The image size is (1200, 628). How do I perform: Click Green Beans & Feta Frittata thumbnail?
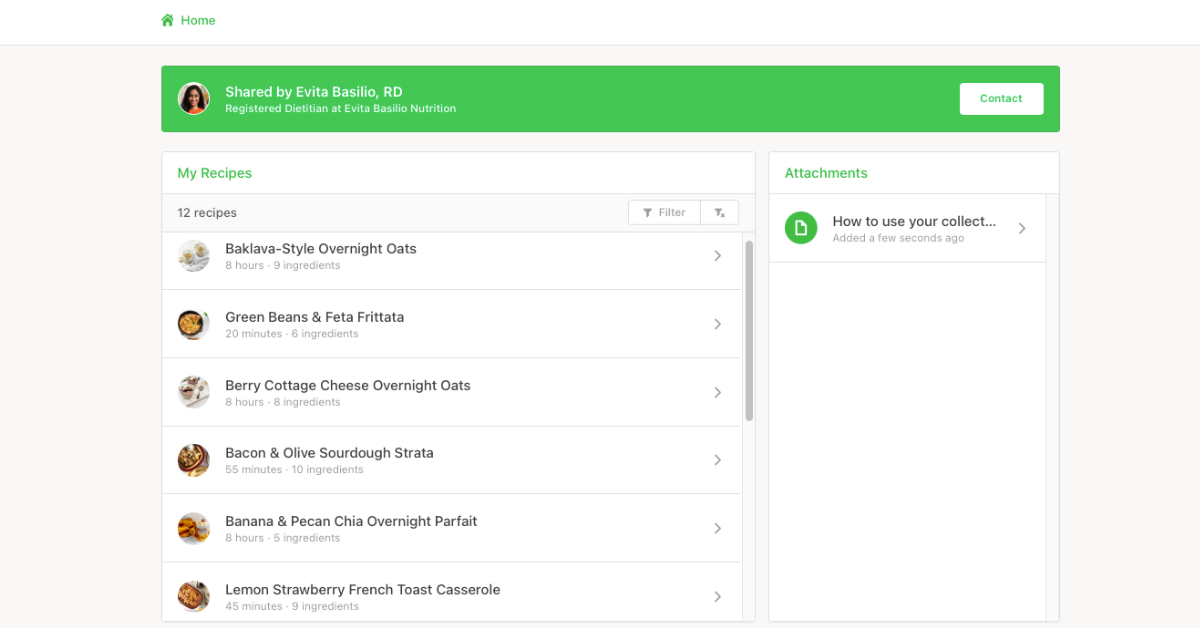click(x=194, y=324)
